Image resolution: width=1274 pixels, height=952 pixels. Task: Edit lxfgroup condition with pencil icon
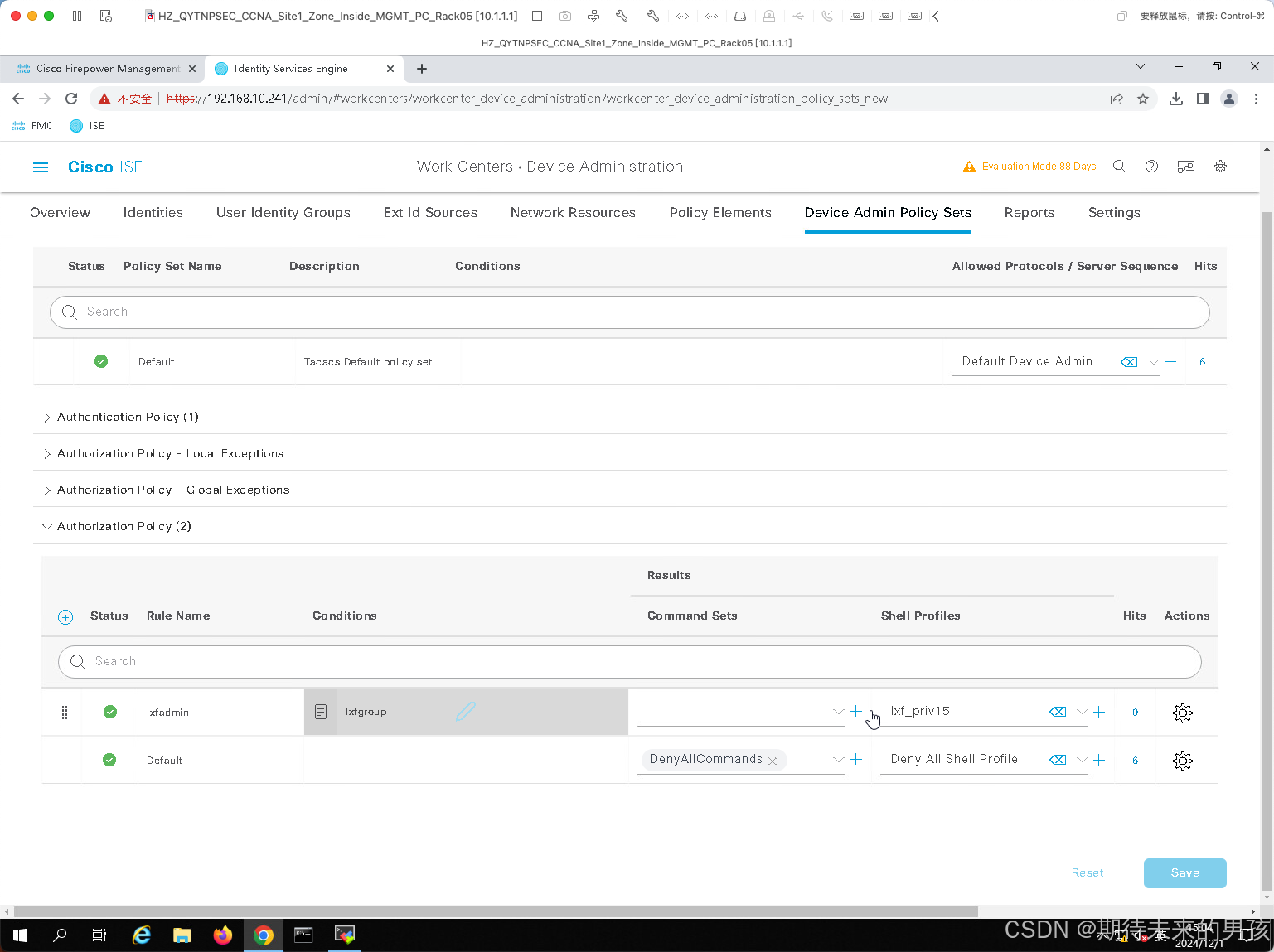click(x=466, y=712)
